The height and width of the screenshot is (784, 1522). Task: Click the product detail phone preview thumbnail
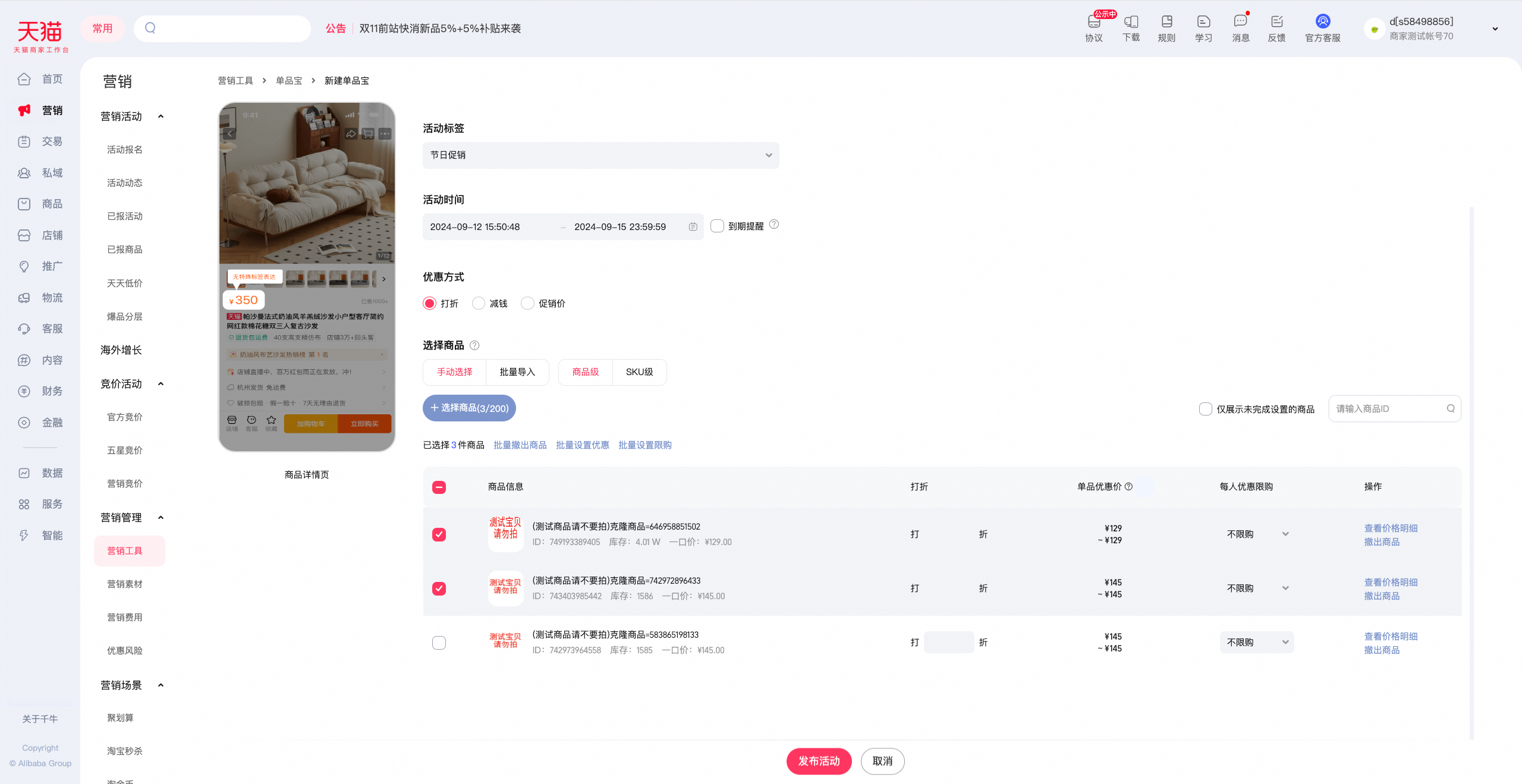[x=307, y=277]
